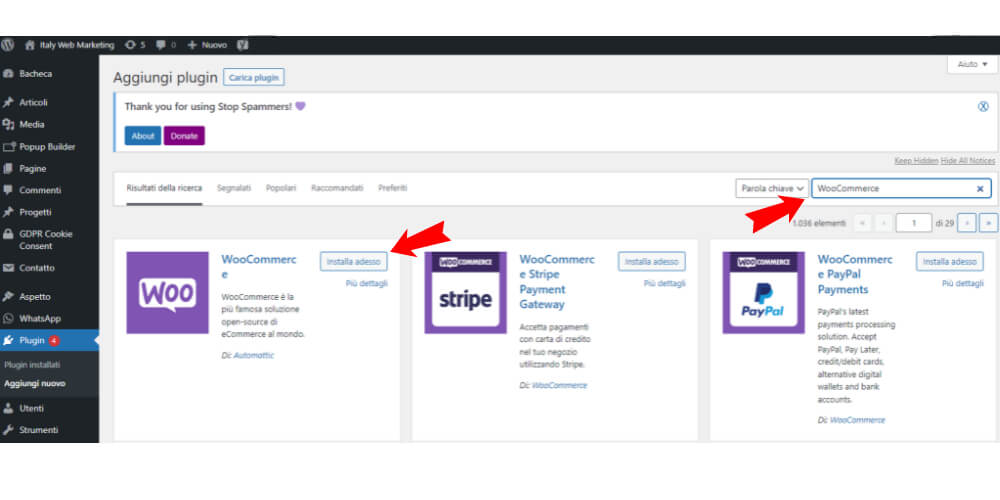Go to first results page
1000x500 pixels.
863,223
